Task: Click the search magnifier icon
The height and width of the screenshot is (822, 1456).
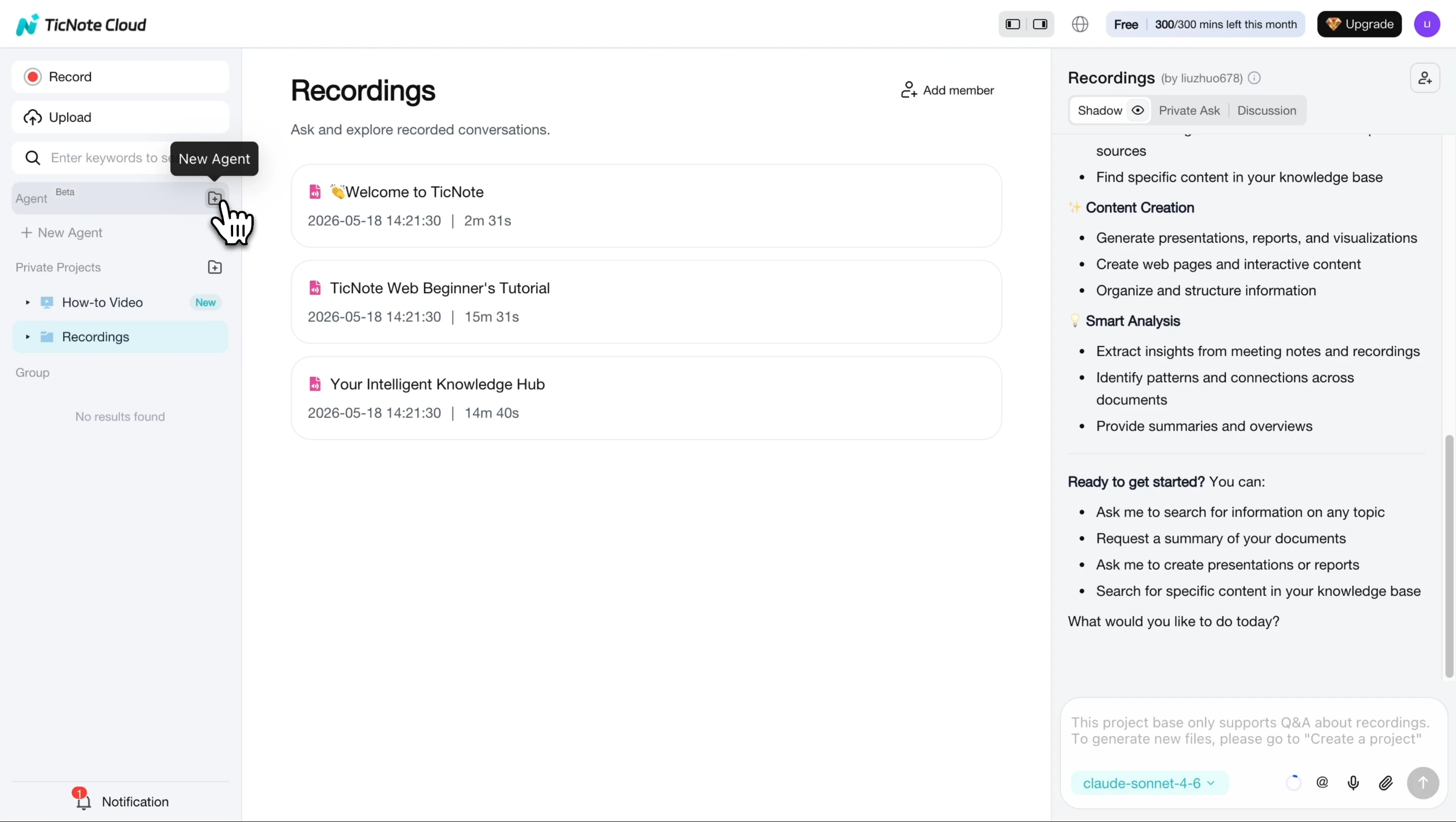Action: coord(33,158)
